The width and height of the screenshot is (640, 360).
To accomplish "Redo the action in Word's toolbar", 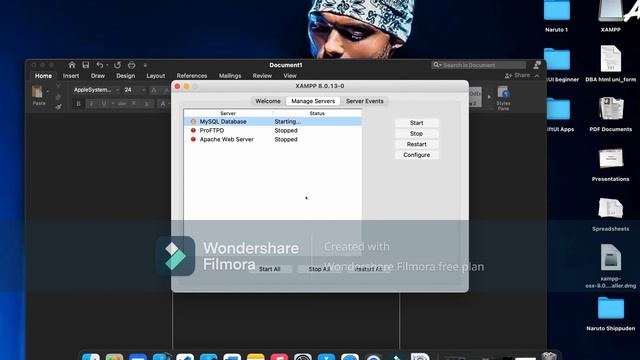I will pos(118,65).
